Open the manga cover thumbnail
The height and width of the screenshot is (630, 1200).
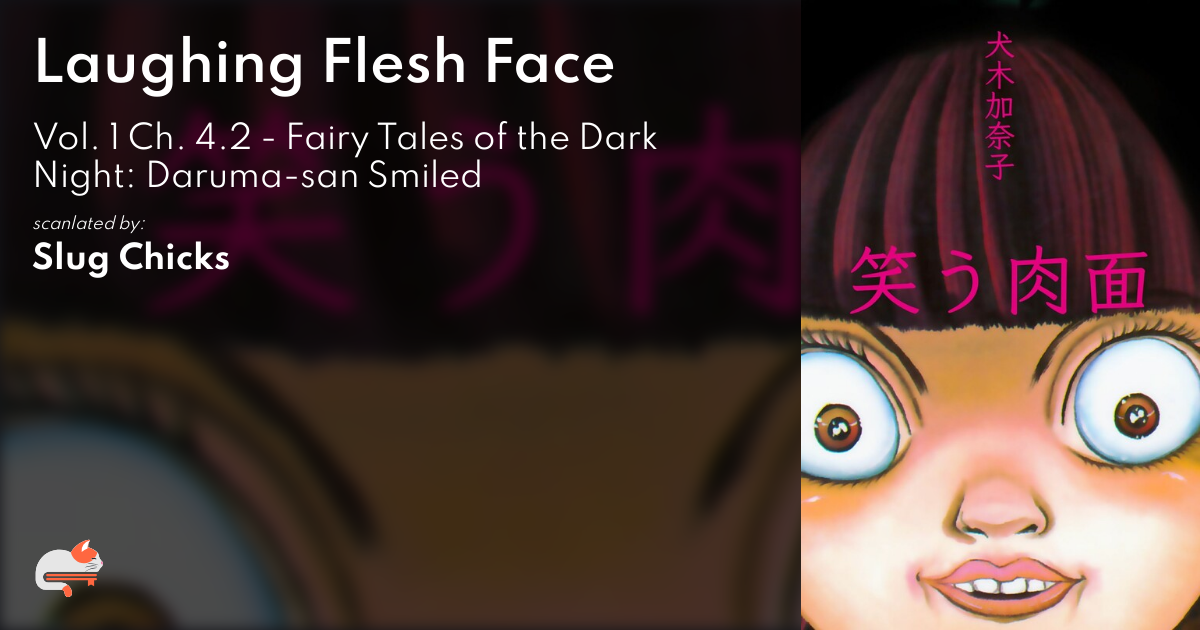tap(1000, 315)
